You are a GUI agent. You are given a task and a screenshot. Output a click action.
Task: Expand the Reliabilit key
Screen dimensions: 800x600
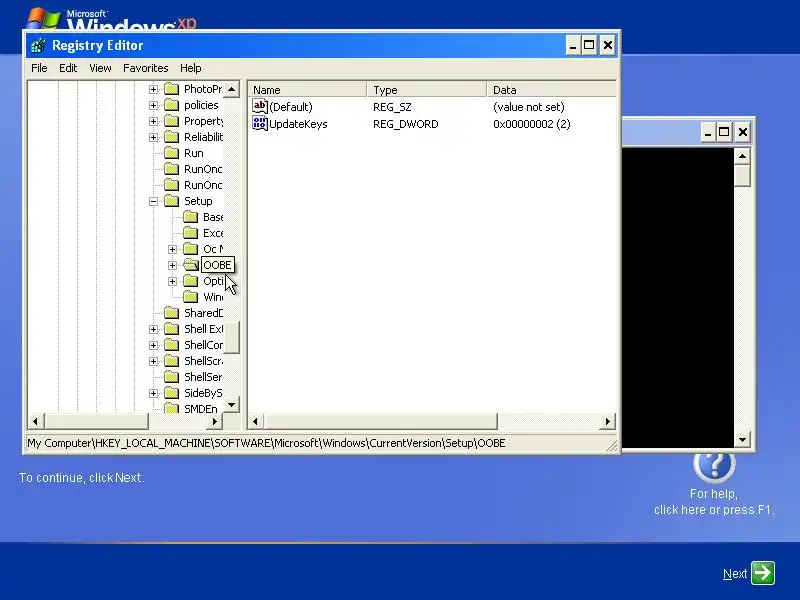(153, 137)
